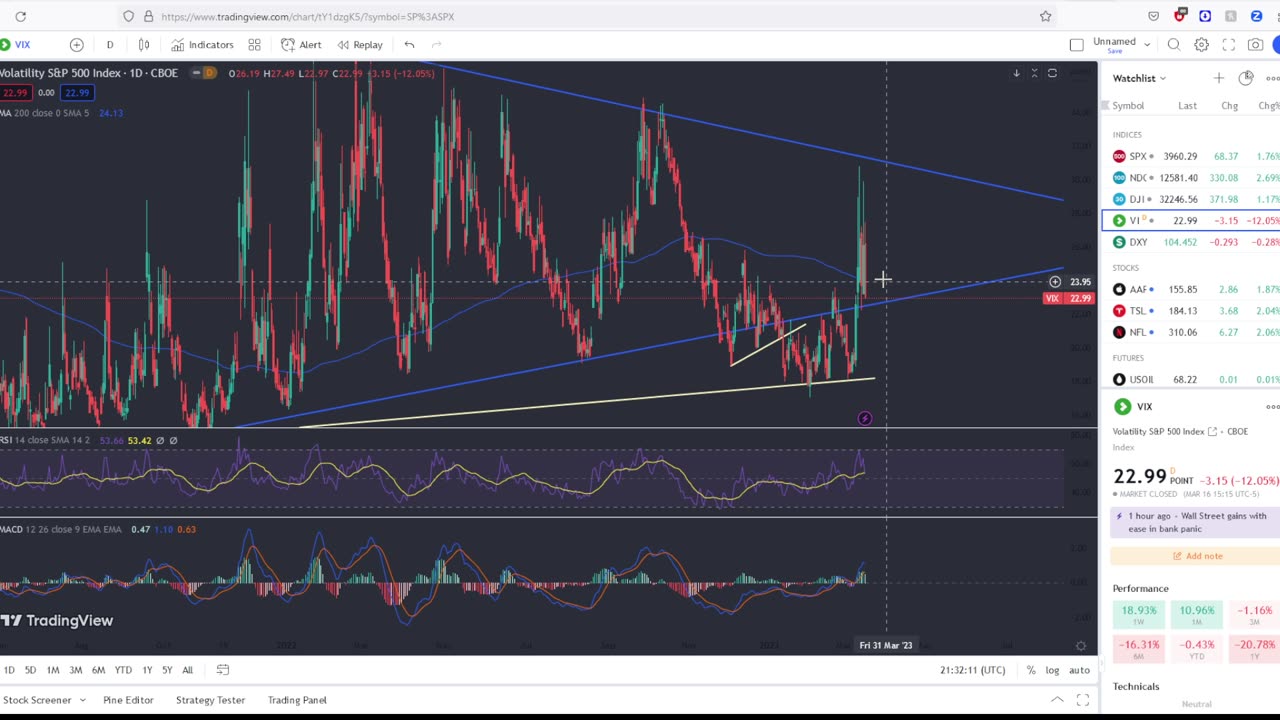Open the Pocket save icon in browser toolbar
The image size is (1280, 720).
1153,16
